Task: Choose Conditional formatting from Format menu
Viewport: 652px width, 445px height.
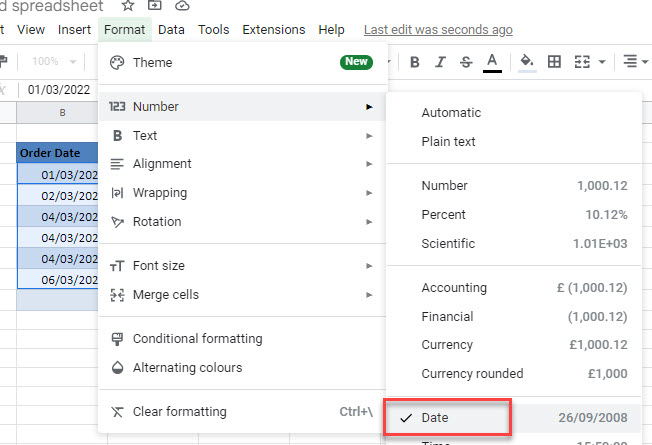Action: click(x=197, y=339)
